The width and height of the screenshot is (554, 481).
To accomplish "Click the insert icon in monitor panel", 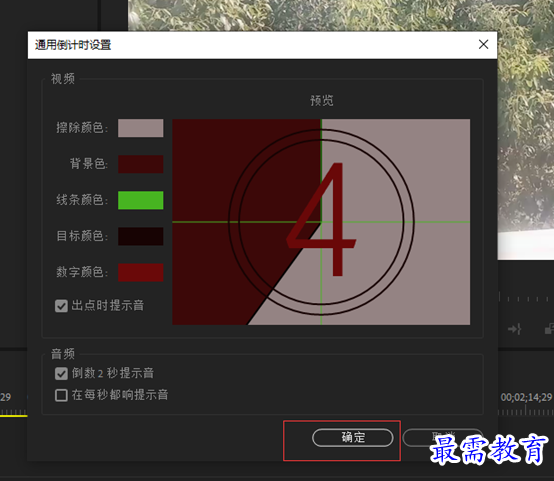I will tap(514, 329).
